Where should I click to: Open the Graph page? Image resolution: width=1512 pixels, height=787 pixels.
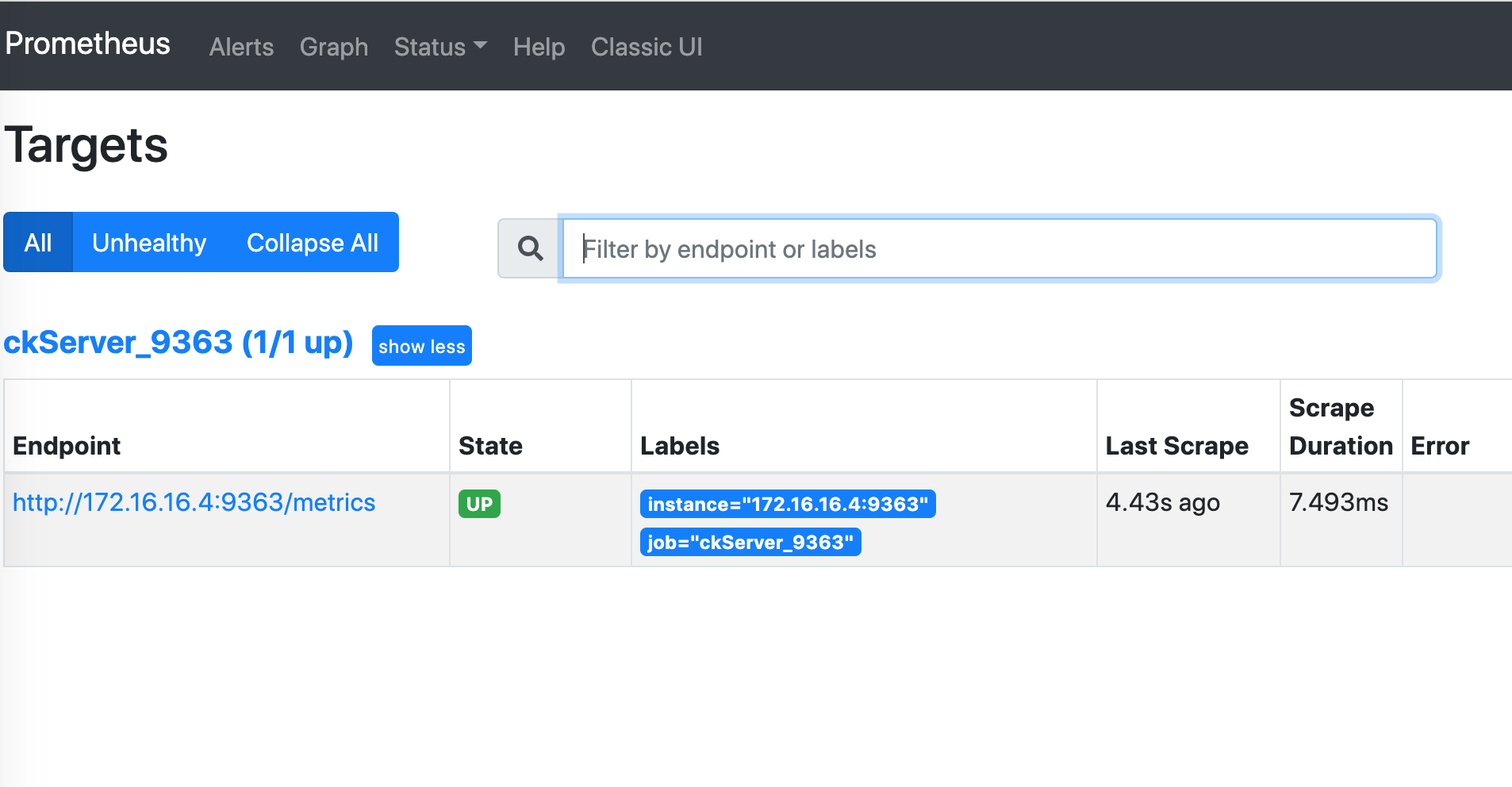[x=334, y=47]
